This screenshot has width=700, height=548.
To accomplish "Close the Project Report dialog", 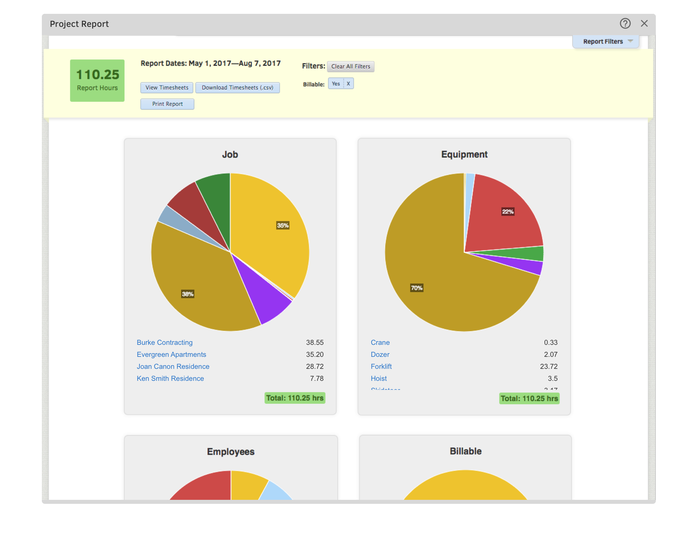I will tap(644, 23).
